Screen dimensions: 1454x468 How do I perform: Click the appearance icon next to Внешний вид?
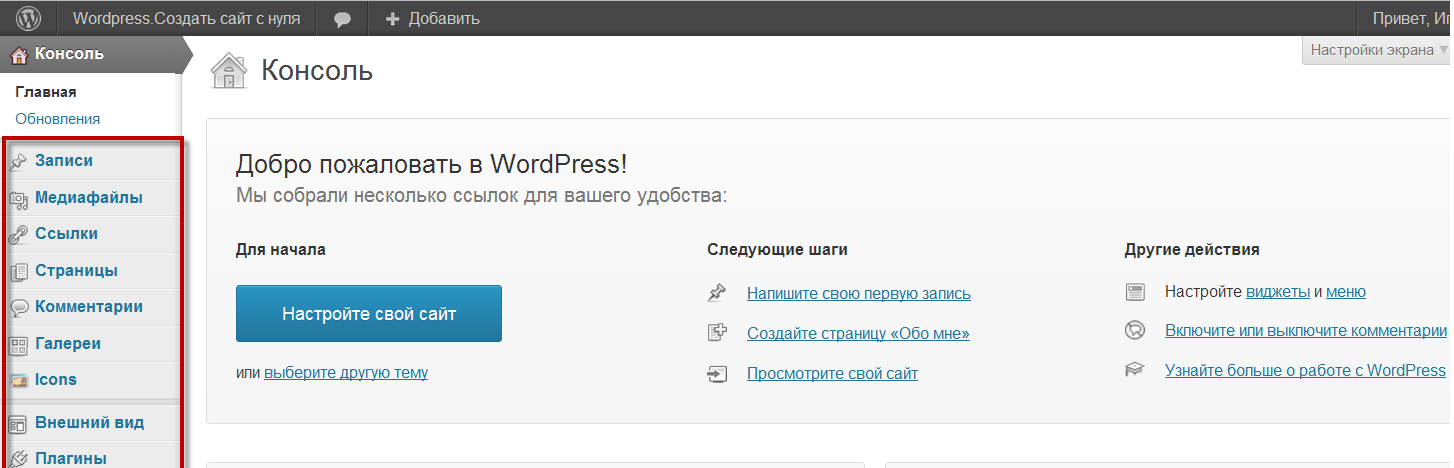point(18,423)
